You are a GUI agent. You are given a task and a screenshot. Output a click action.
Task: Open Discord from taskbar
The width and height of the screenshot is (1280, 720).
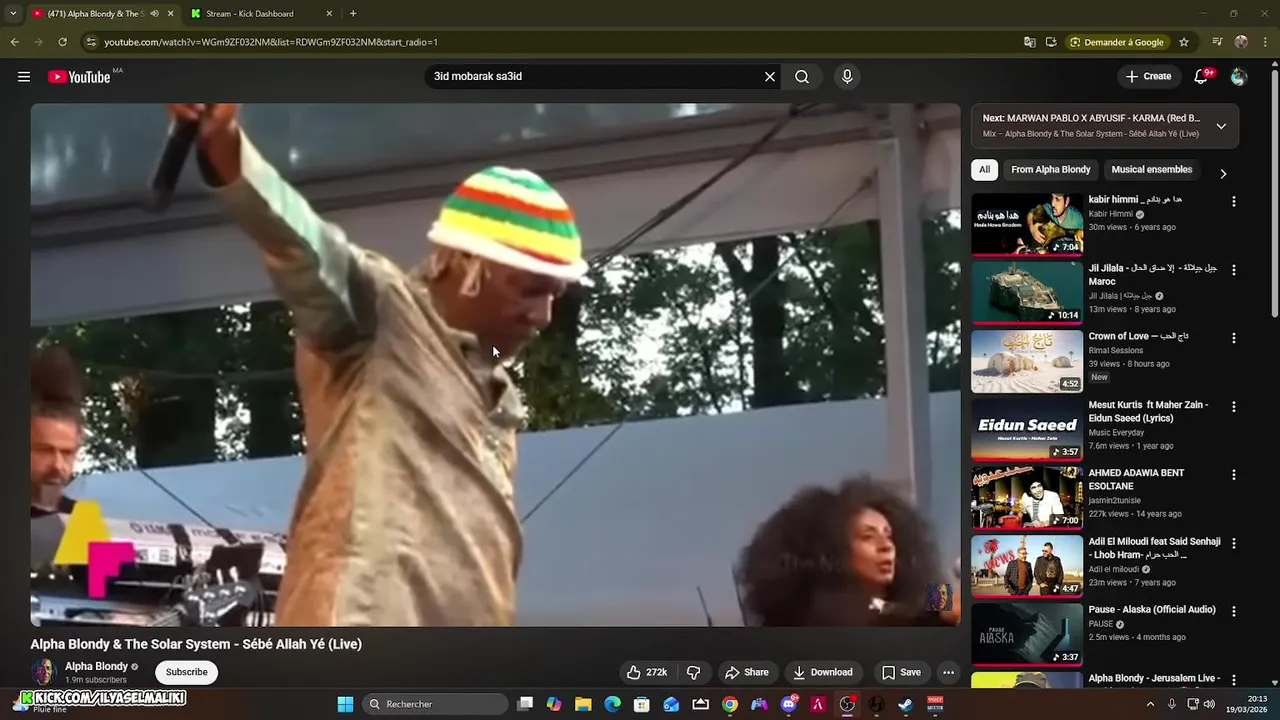789,704
